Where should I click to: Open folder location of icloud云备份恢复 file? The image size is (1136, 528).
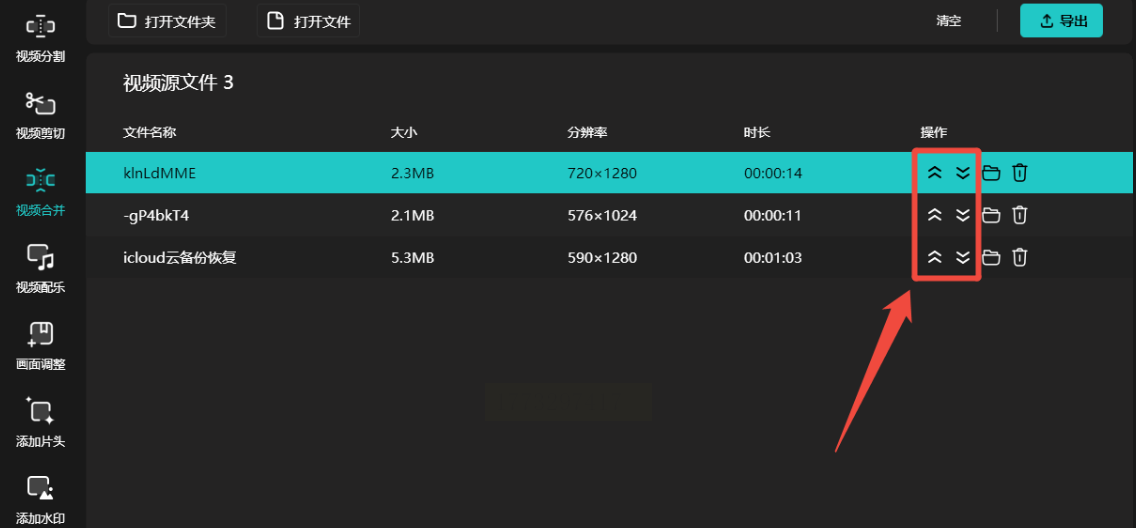991,258
